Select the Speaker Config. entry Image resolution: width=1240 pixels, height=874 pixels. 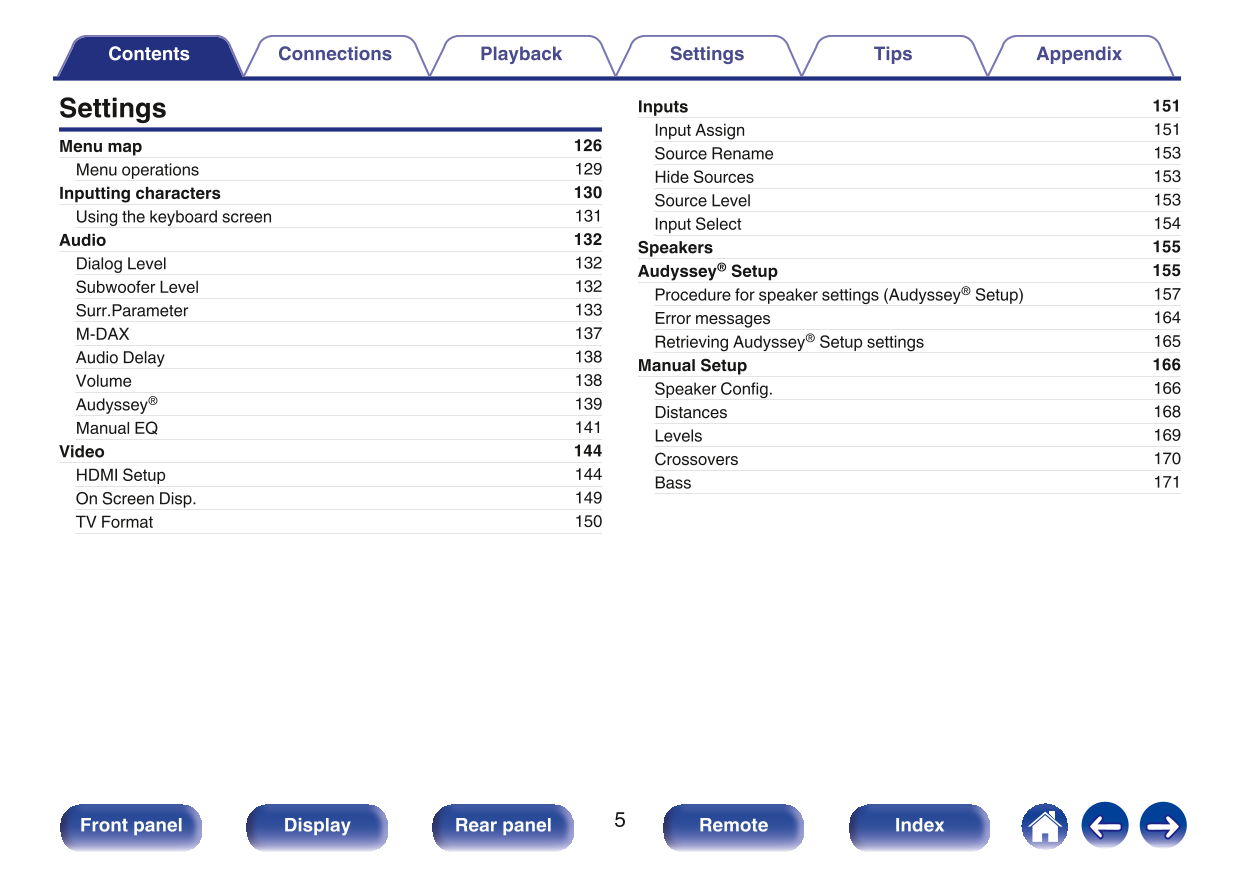click(x=713, y=389)
